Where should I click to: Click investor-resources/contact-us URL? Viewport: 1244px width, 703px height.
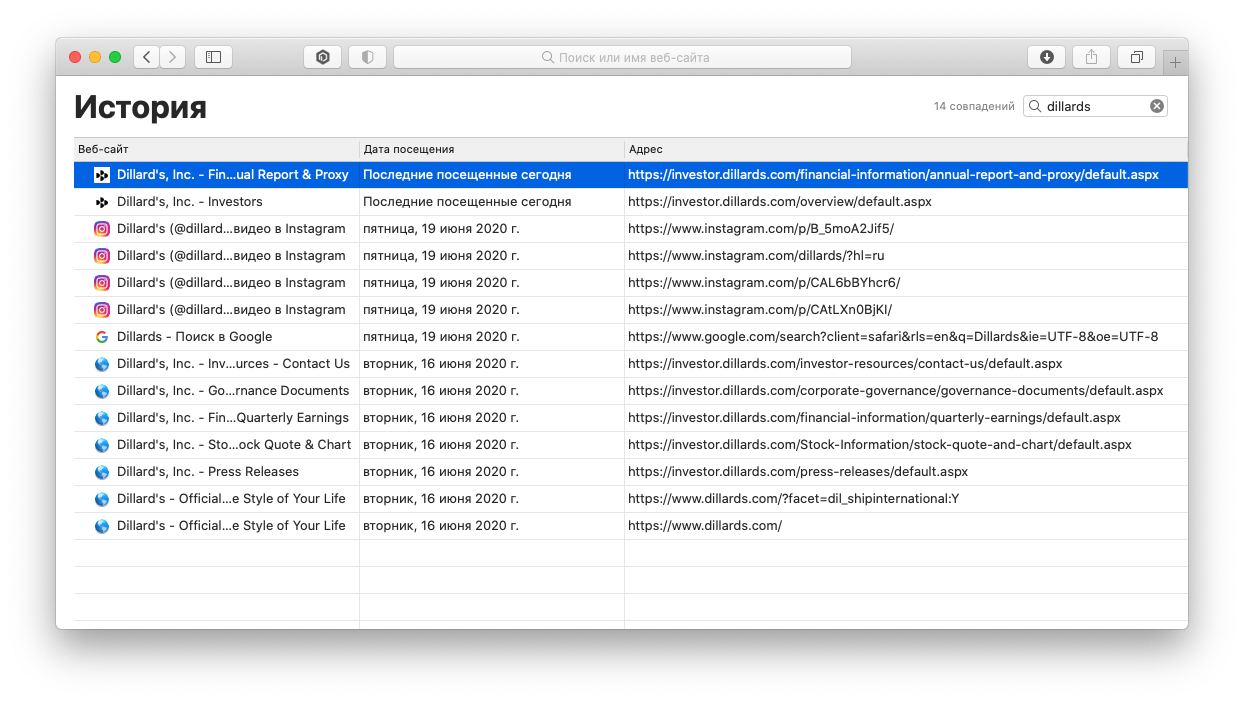[x=845, y=364]
